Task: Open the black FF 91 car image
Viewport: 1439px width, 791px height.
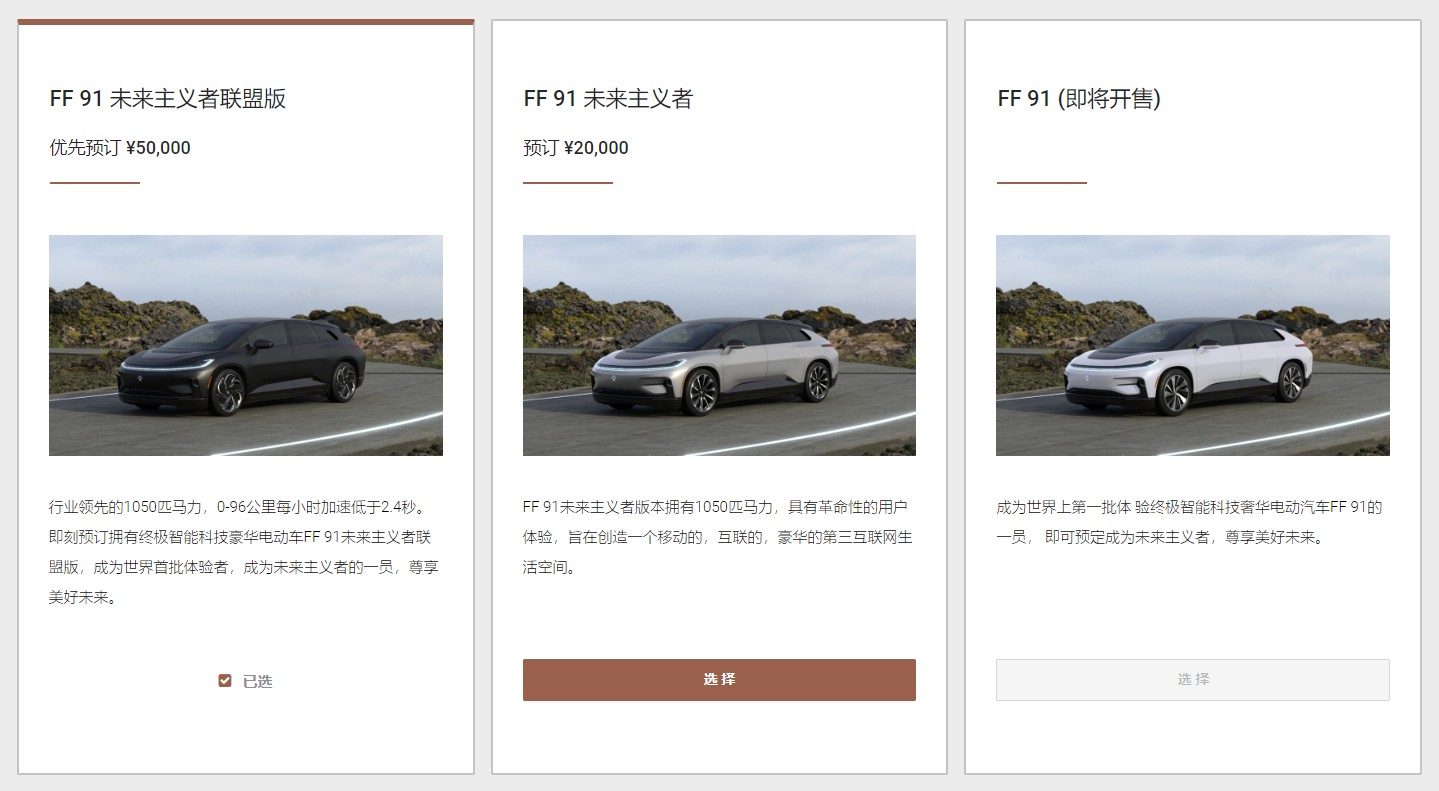Action: point(246,345)
